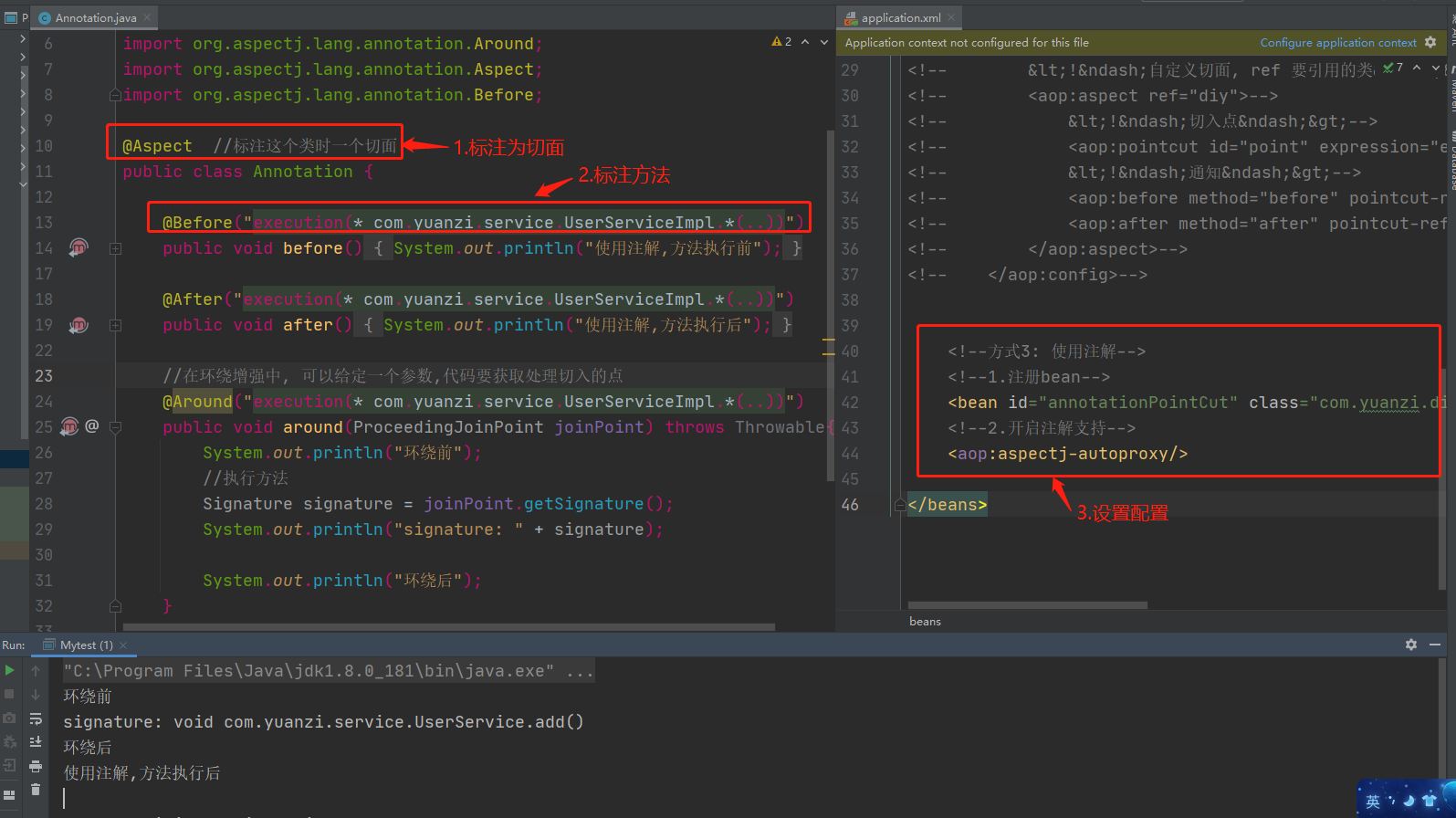Collapse the imports fold on line 8
Viewport: 1456px width, 818px height.
point(115,95)
